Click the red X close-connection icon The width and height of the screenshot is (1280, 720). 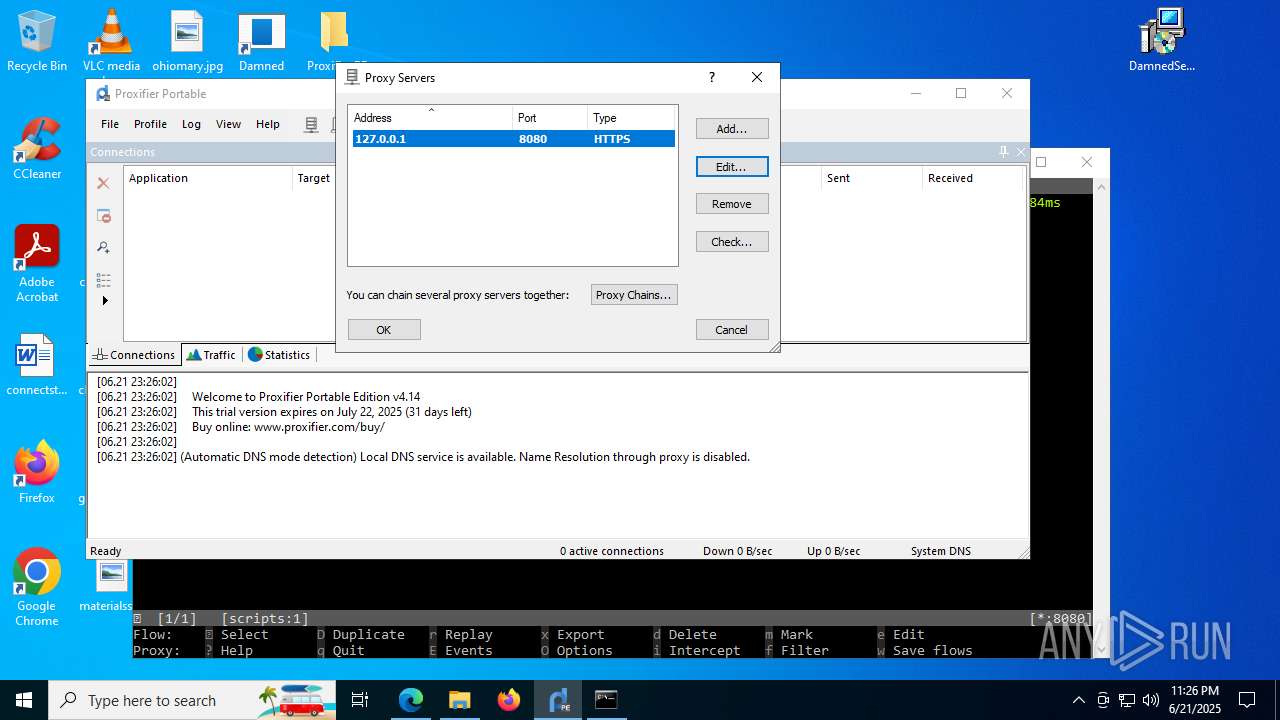103,183
